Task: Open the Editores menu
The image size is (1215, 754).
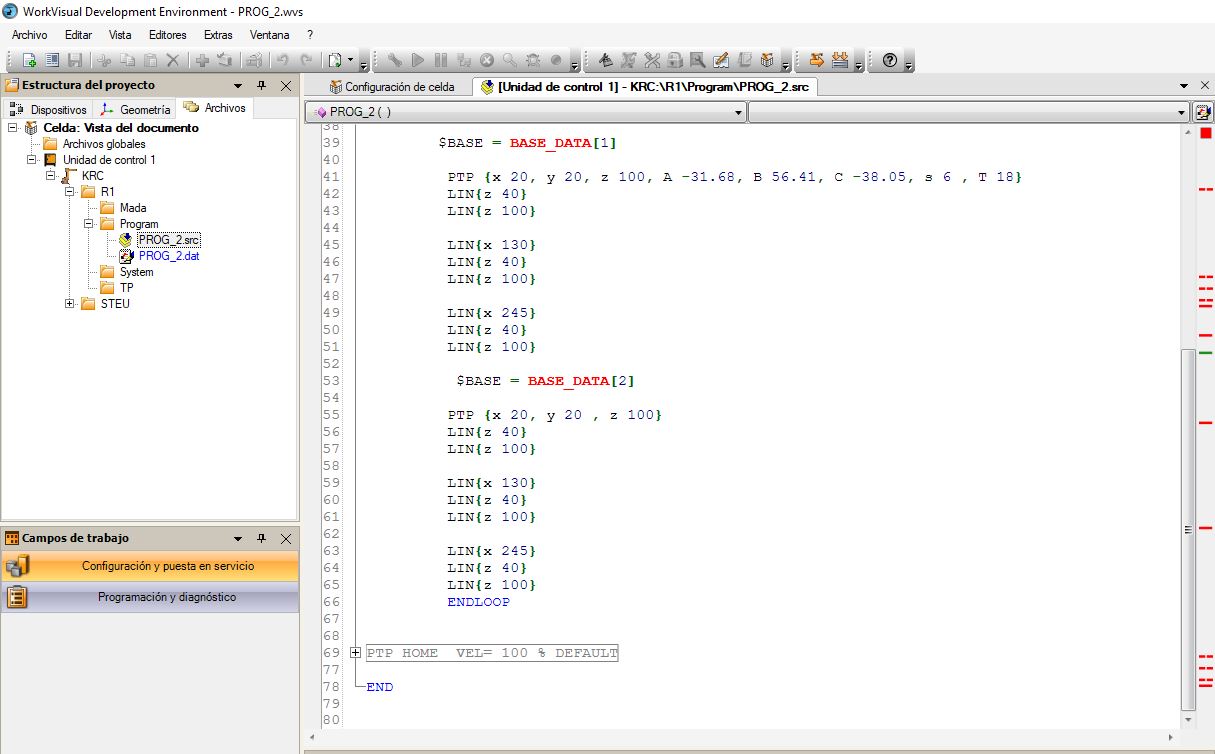Action: pyautogui.click(x=168, y=34)
